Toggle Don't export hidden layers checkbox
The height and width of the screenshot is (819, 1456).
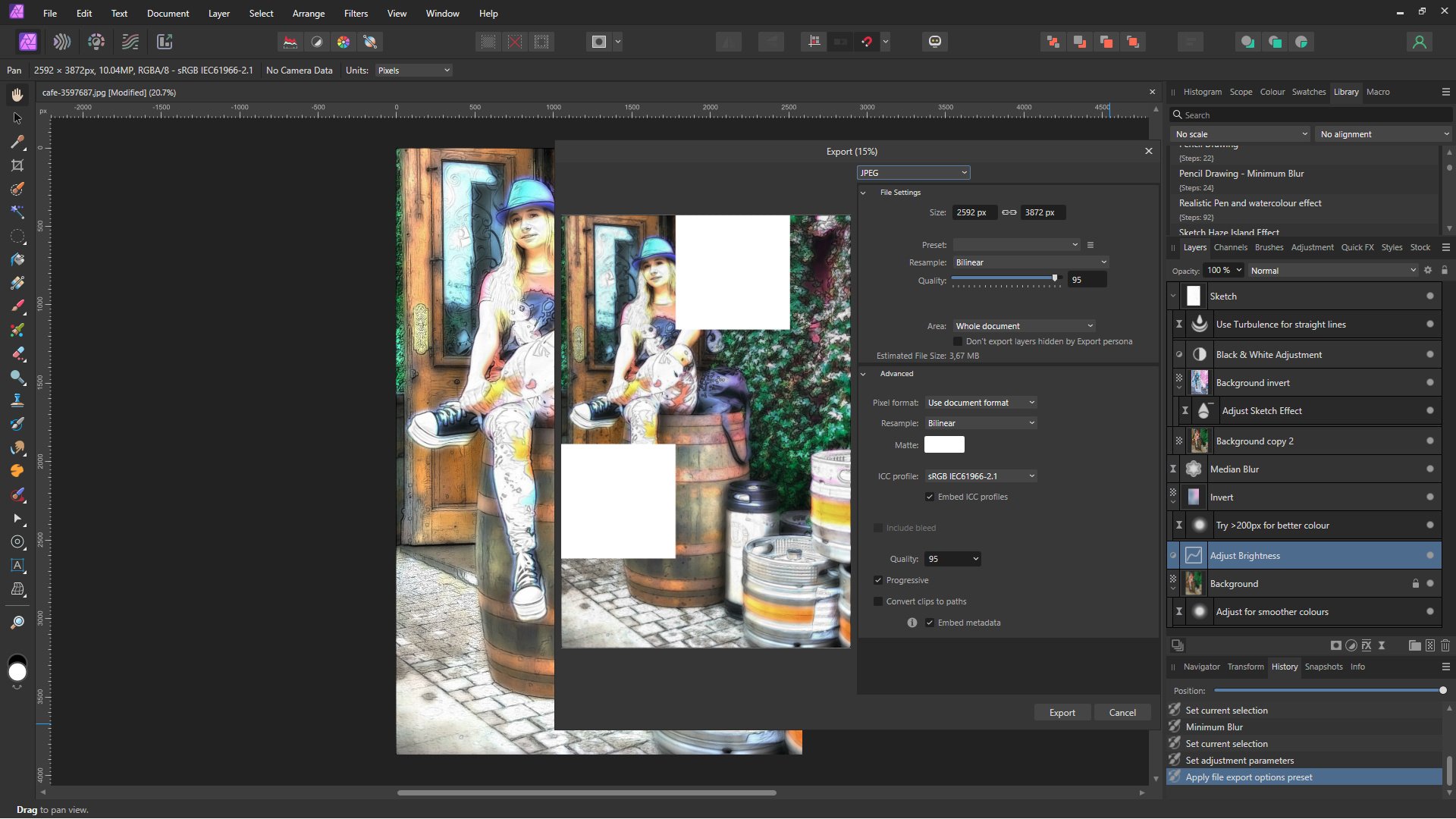point(958,341)
